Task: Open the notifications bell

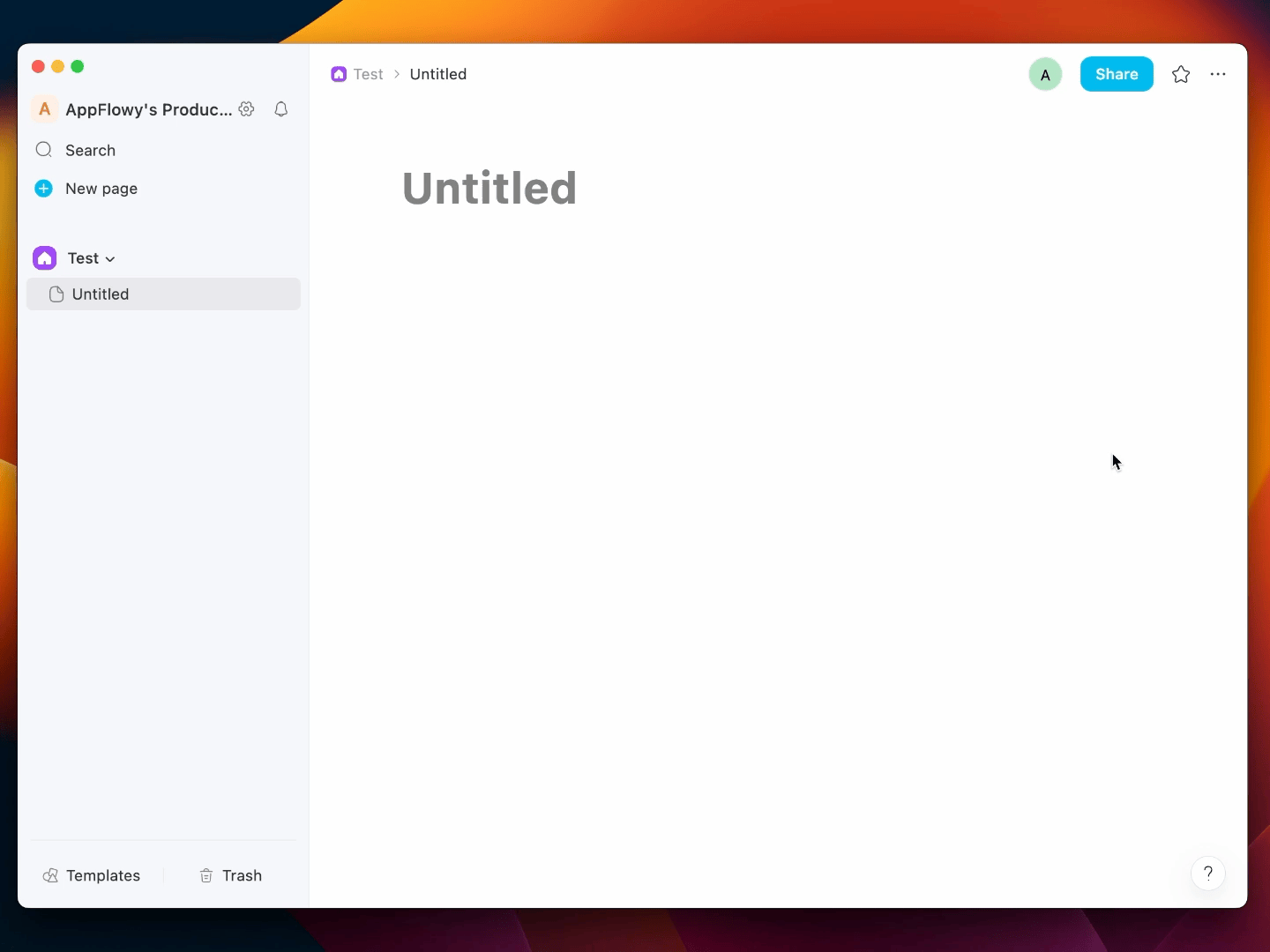Action: (x=281, y=109)
